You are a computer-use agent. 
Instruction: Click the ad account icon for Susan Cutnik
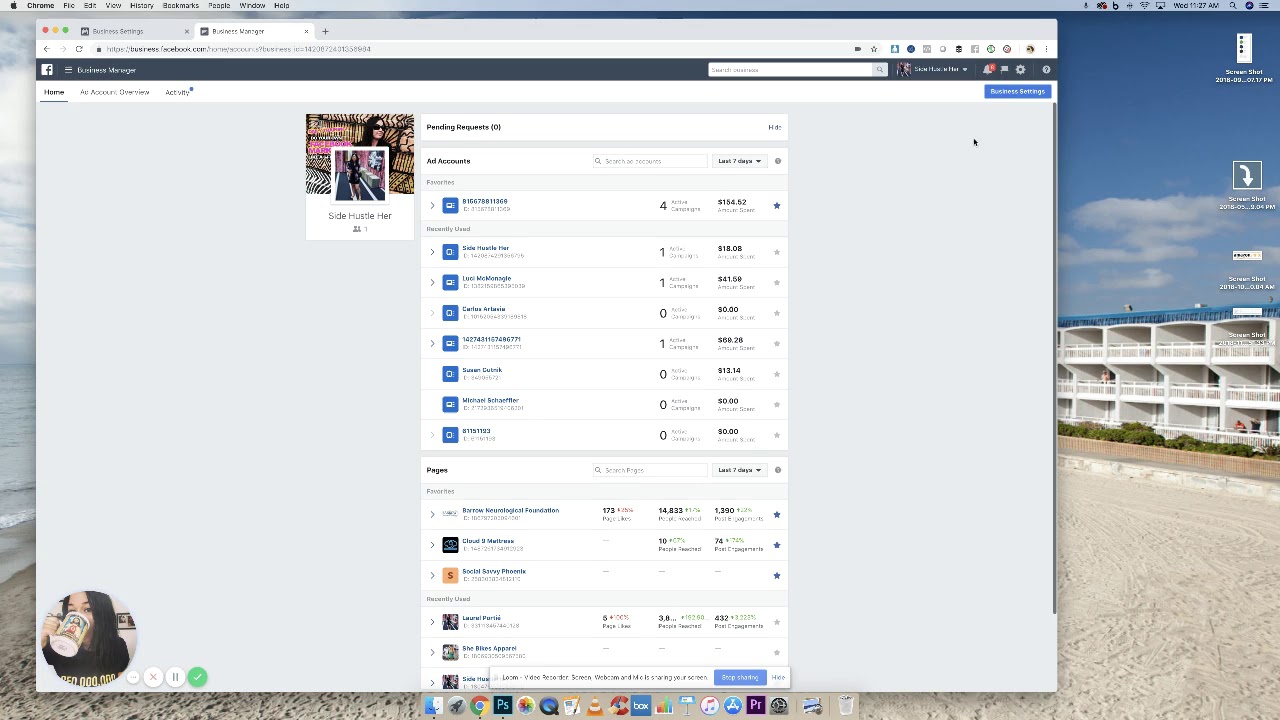point(450,374)
